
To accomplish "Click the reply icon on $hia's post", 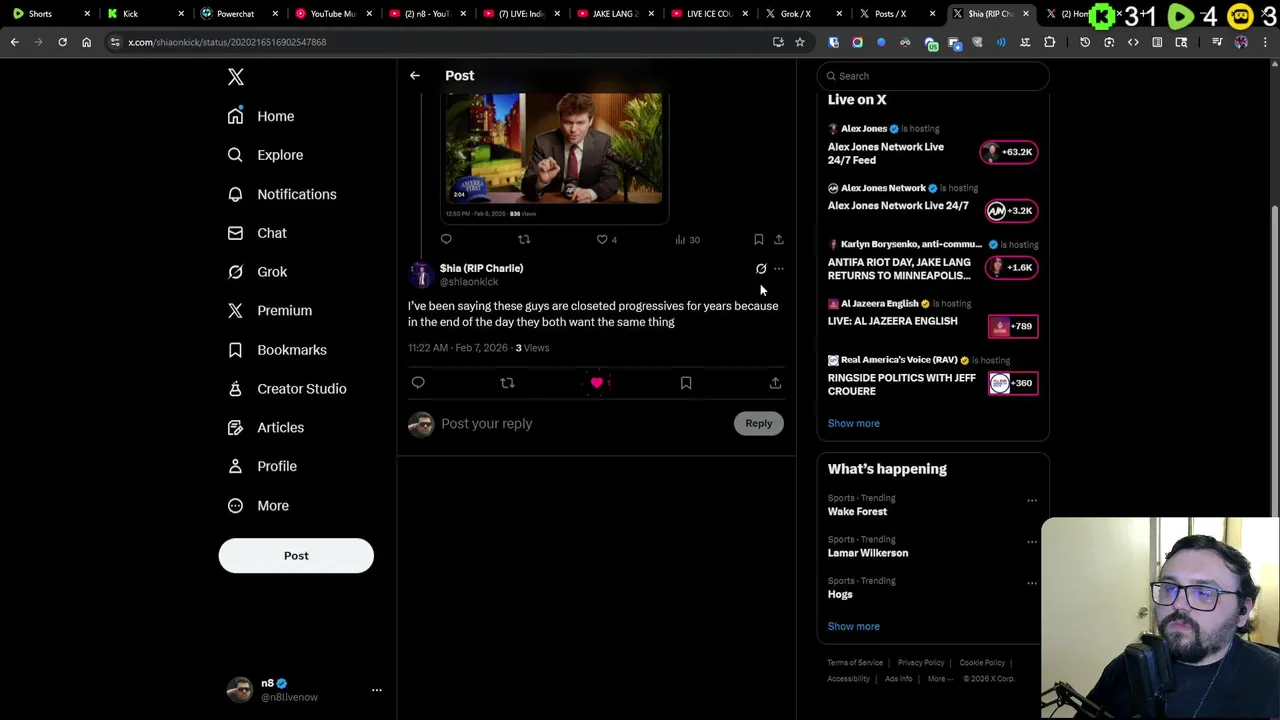I will click(418, 383).
